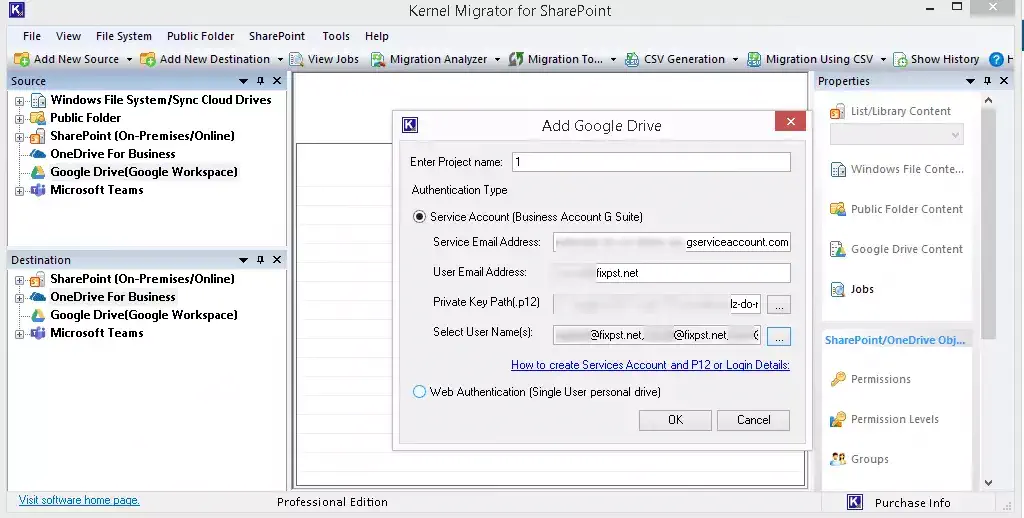Pin the Source panel
The height and width of the screenshot is (518, 1024).
pyautogui.click(x=261, y=81)
